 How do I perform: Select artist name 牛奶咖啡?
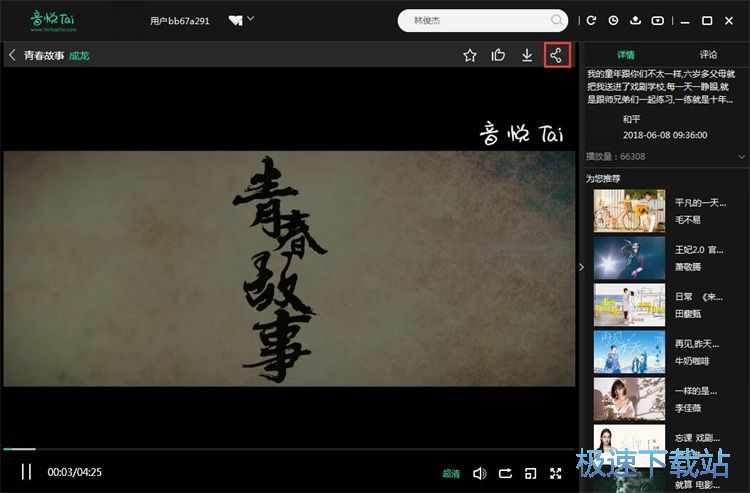pos(692,361)
